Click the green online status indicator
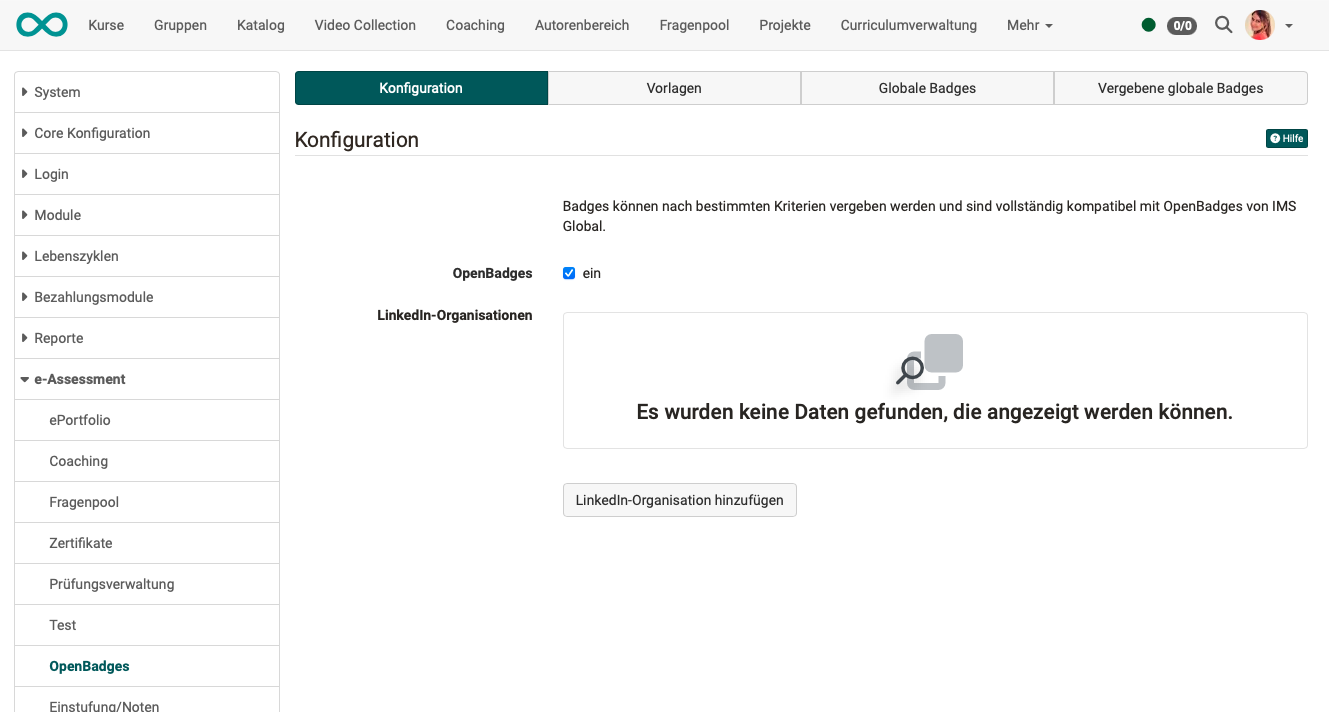Screen dimensions: 1329x712 tap(1148, 25)
